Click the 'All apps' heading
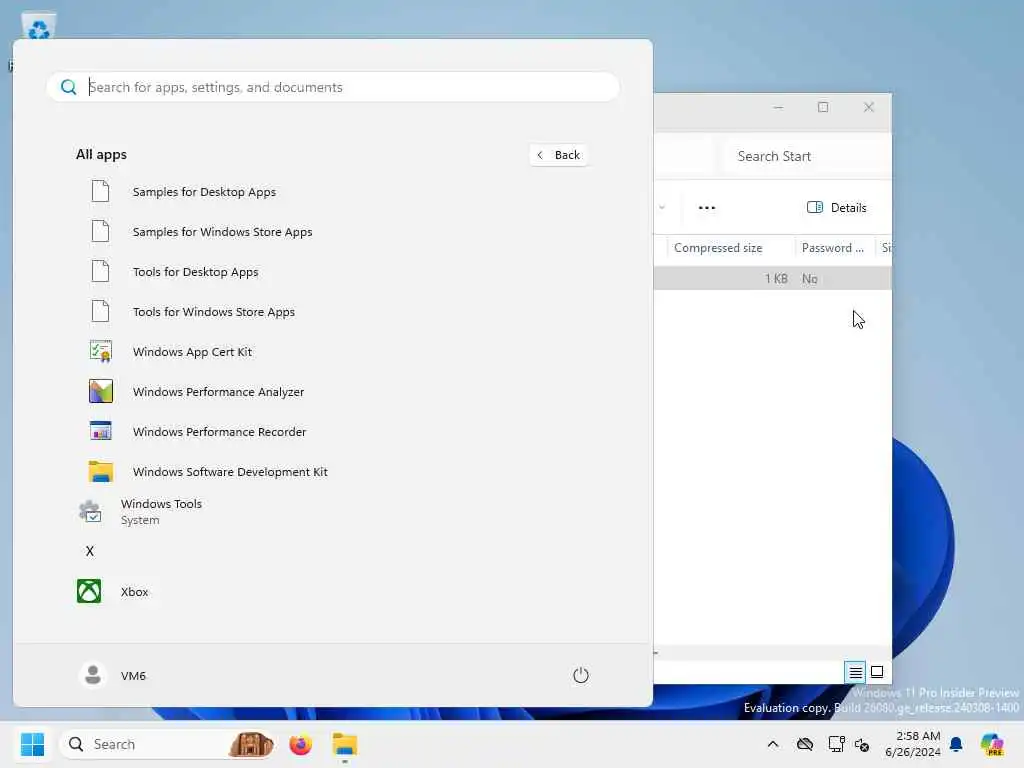Screen dimensions: 1024x768 pos(101,154)
